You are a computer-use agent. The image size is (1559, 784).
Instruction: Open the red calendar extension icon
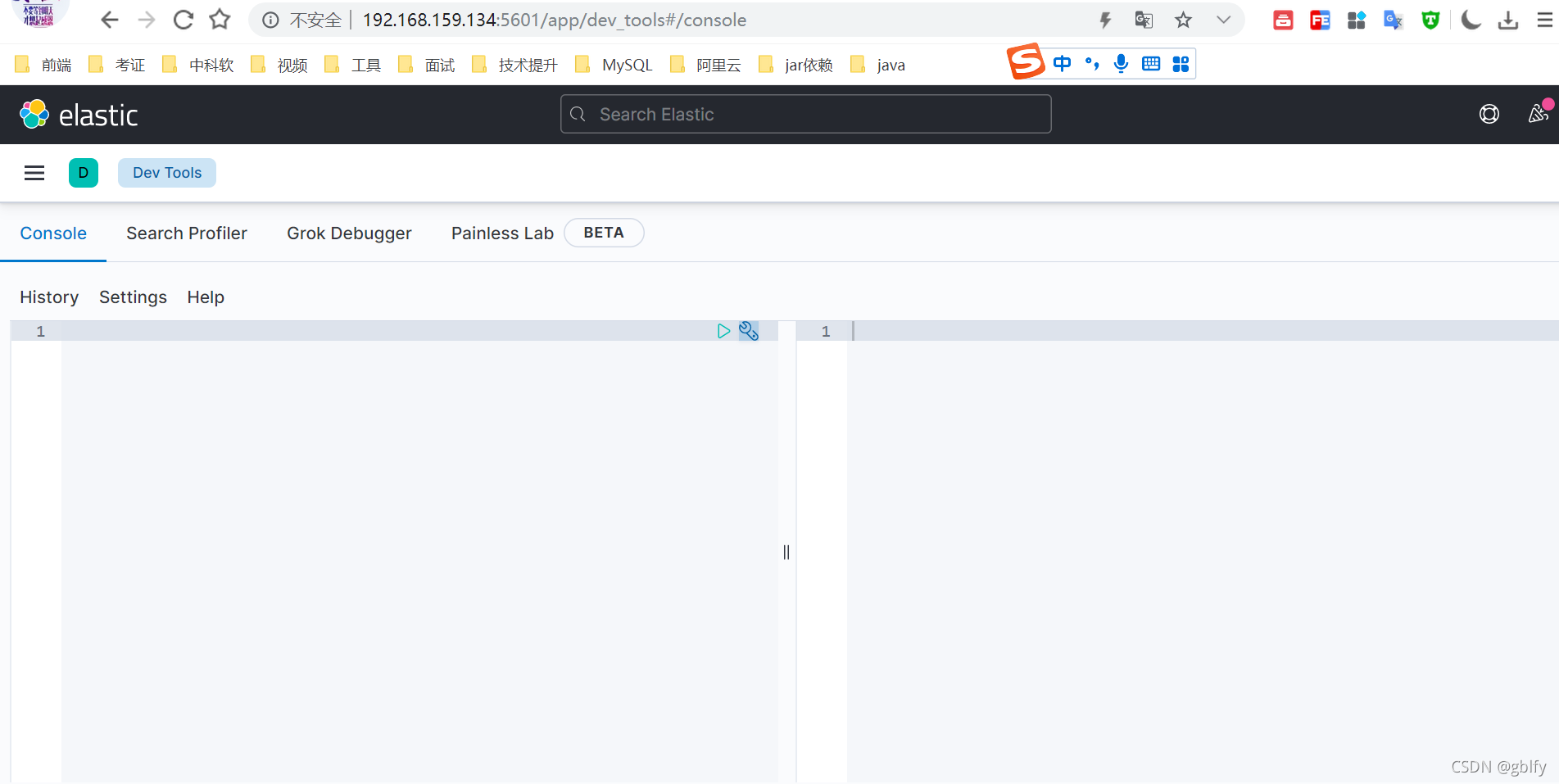pyautogui.click(x=1283, y=20)
